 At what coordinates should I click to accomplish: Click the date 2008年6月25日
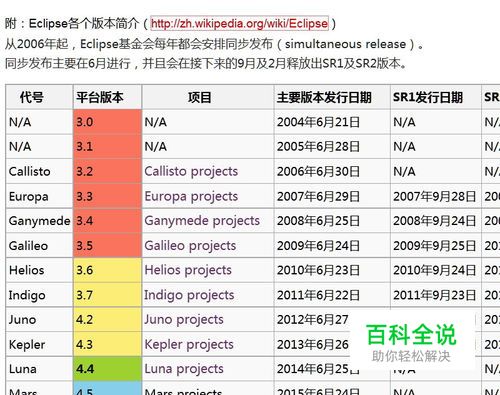318,221
